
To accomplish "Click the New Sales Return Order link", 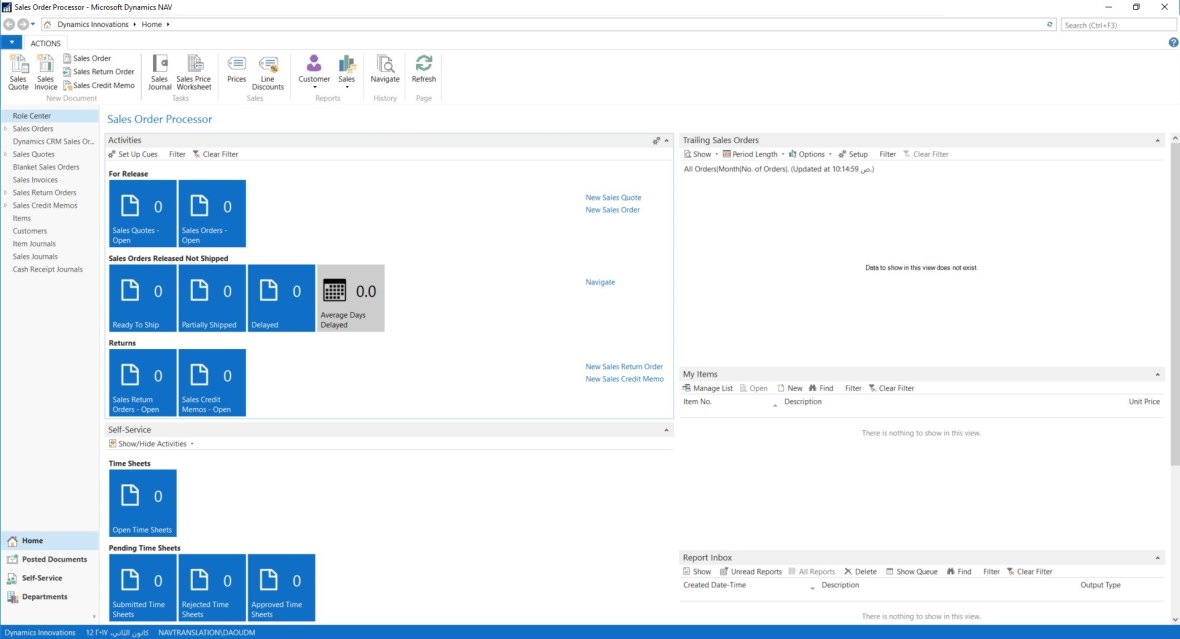I will [624, 367].
